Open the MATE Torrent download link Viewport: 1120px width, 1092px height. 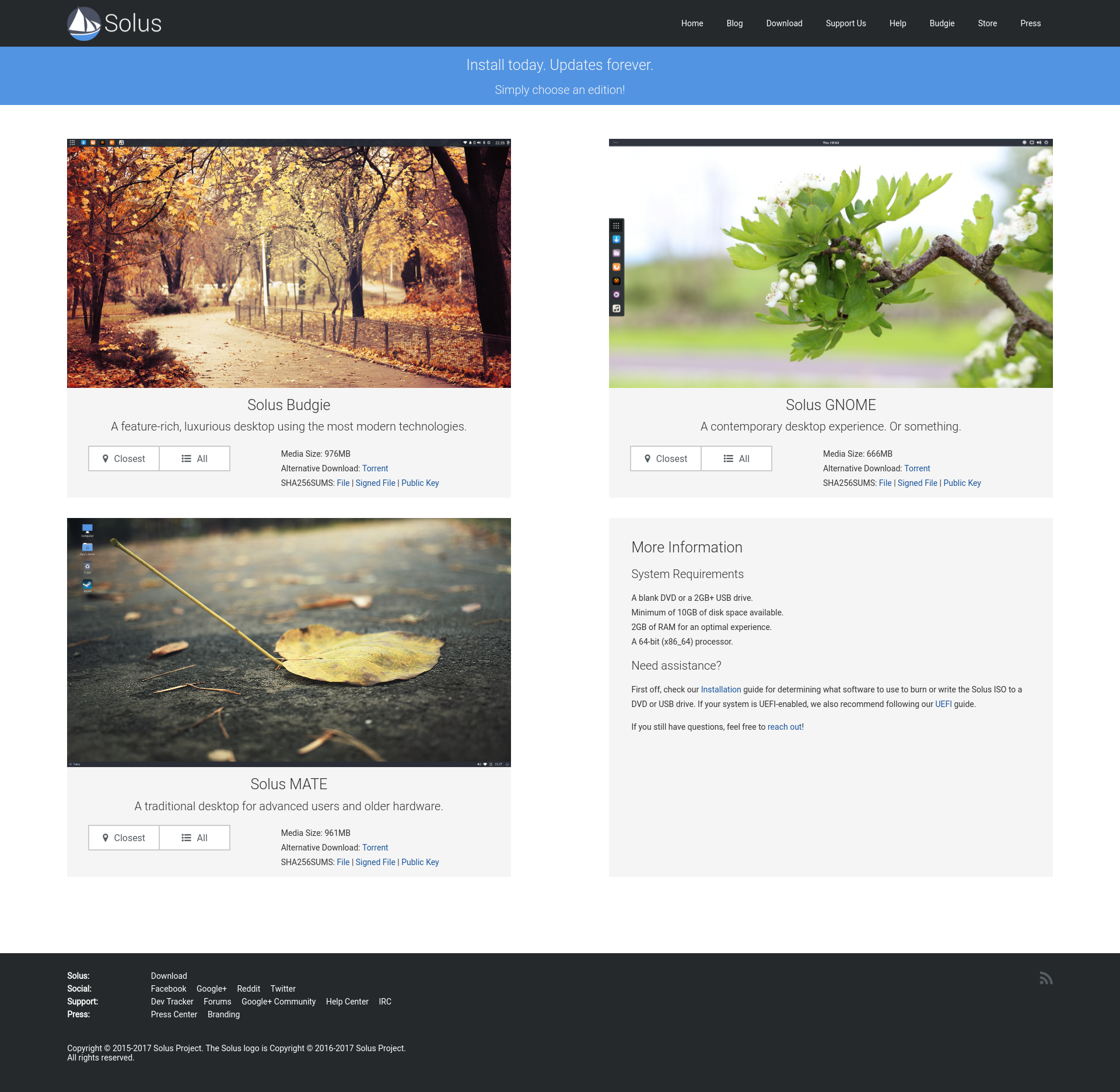(x=375, y=848)
